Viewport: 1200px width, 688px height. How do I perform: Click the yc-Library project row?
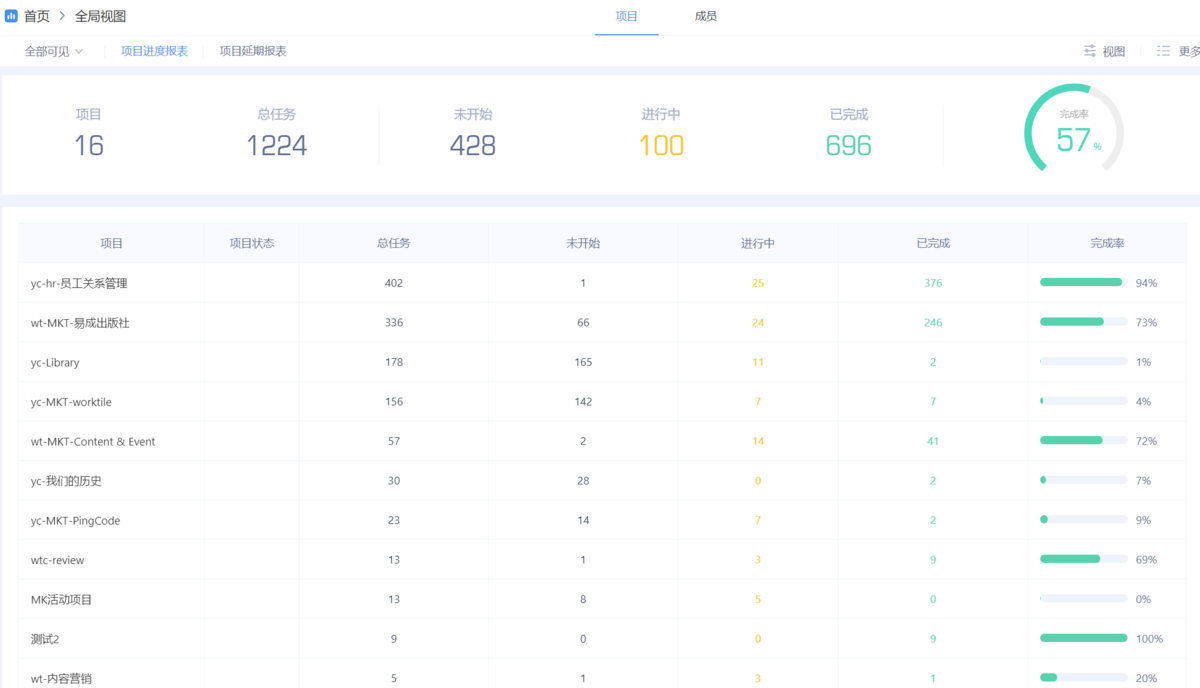click(x=55, y=362)
